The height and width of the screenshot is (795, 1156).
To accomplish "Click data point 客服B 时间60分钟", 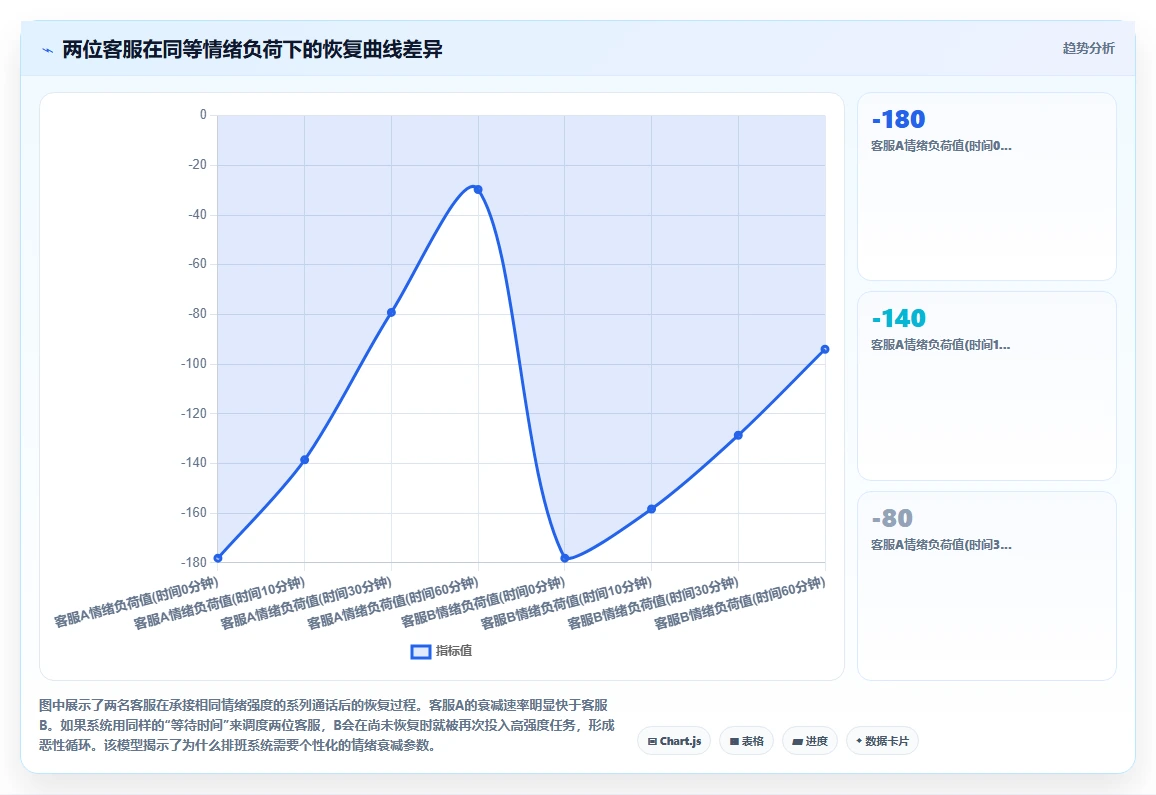I will (825, 350).
